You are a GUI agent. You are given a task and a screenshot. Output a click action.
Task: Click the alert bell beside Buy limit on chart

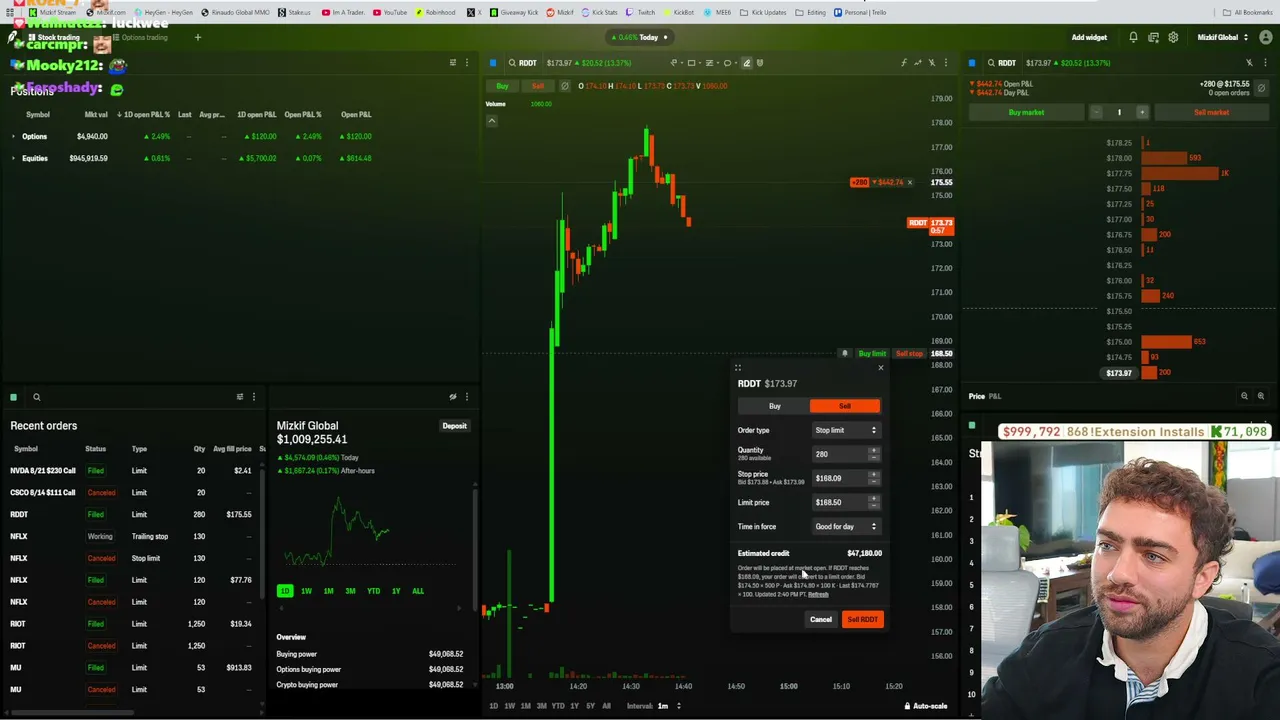tap(845, 354)
